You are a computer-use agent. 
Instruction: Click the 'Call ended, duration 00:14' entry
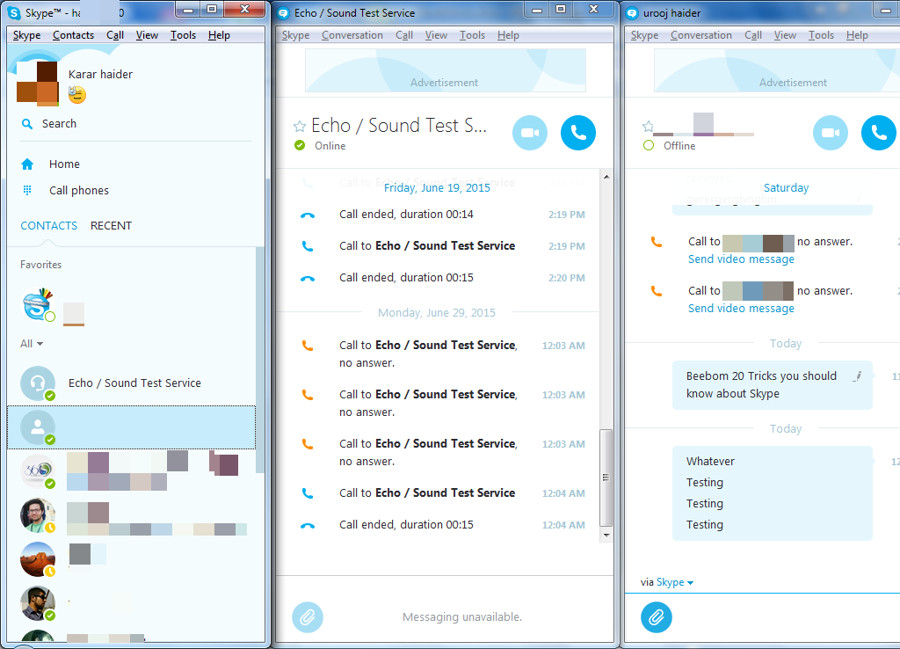click(406, 215)
